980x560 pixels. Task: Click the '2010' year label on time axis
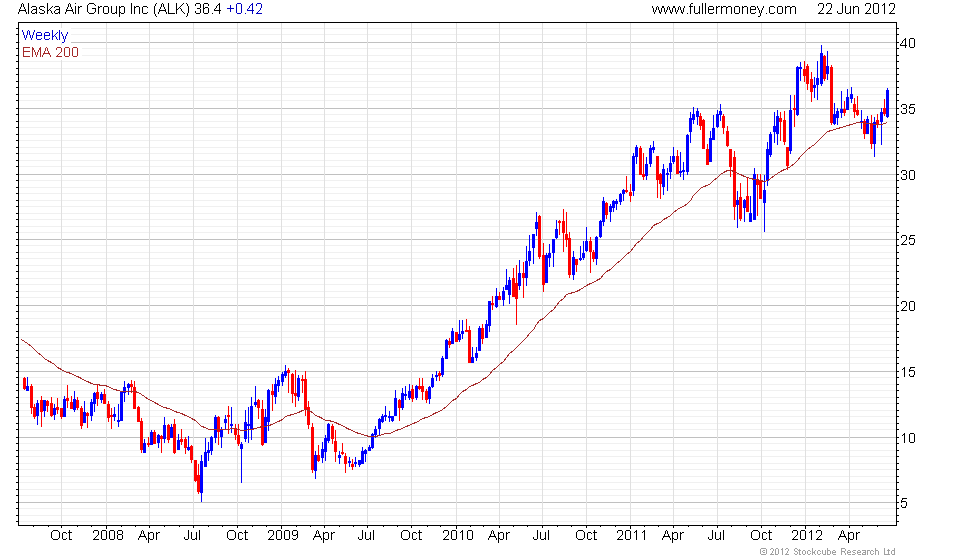(458, 536)
